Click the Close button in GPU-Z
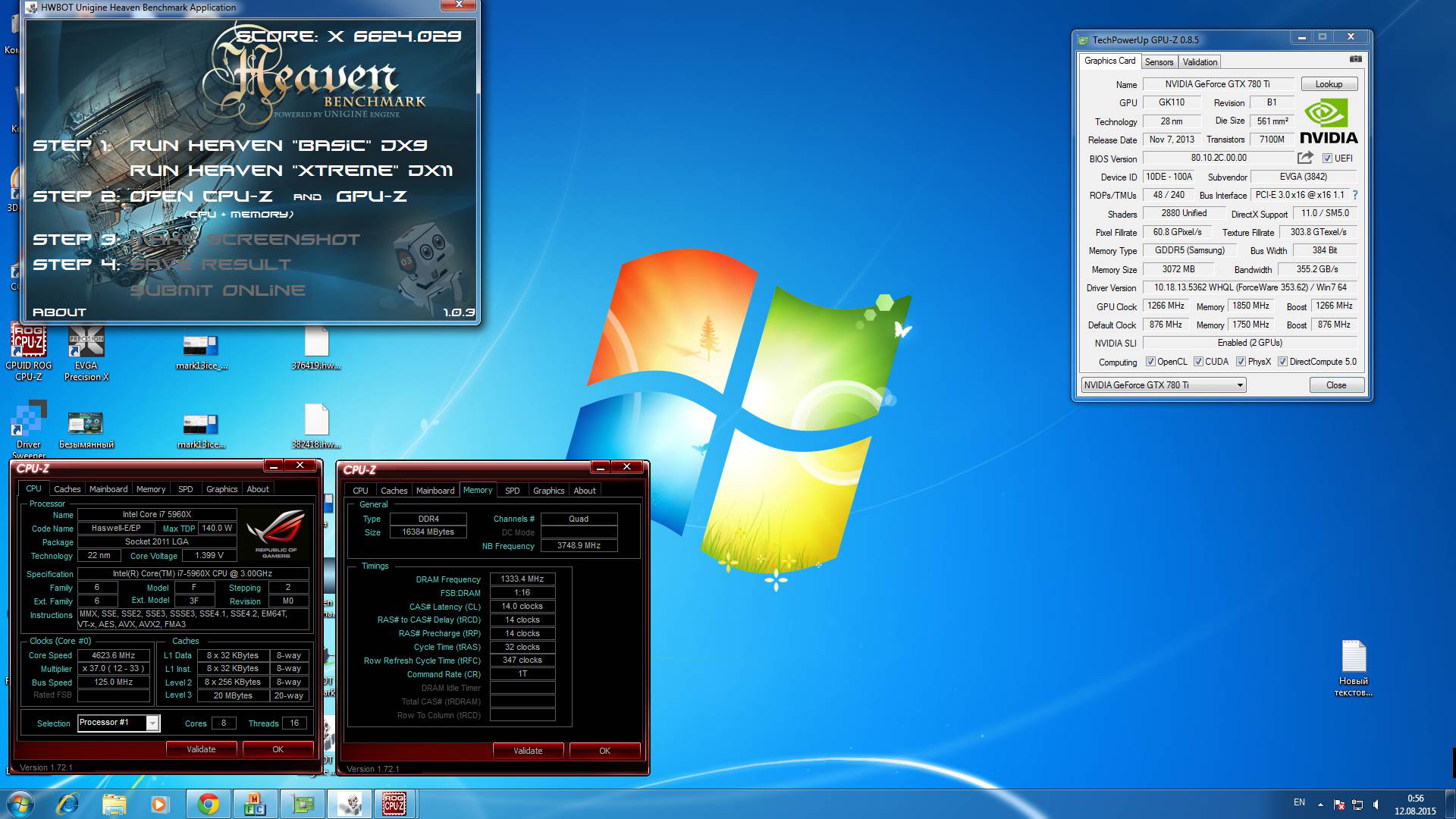Image resolution: width=1456 pixels, height=819 pixels. (1336, 385)
